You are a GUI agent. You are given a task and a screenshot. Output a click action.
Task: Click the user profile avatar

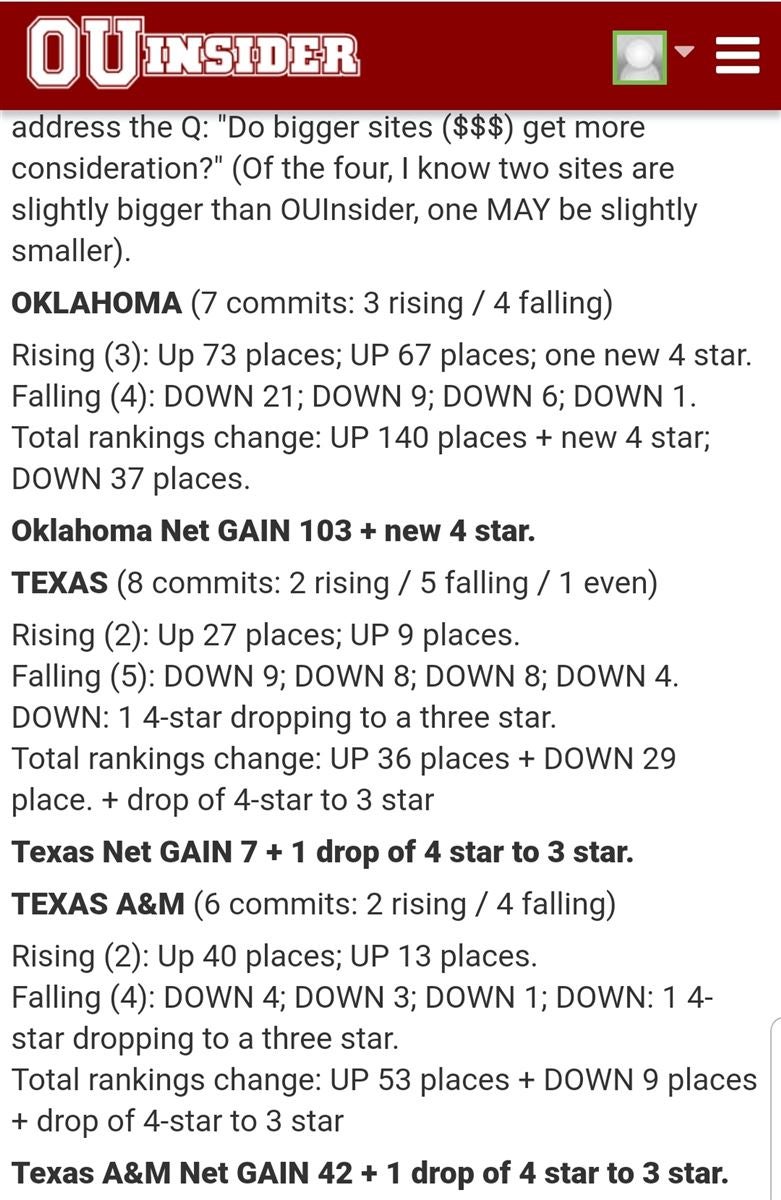tap(639, 57)
